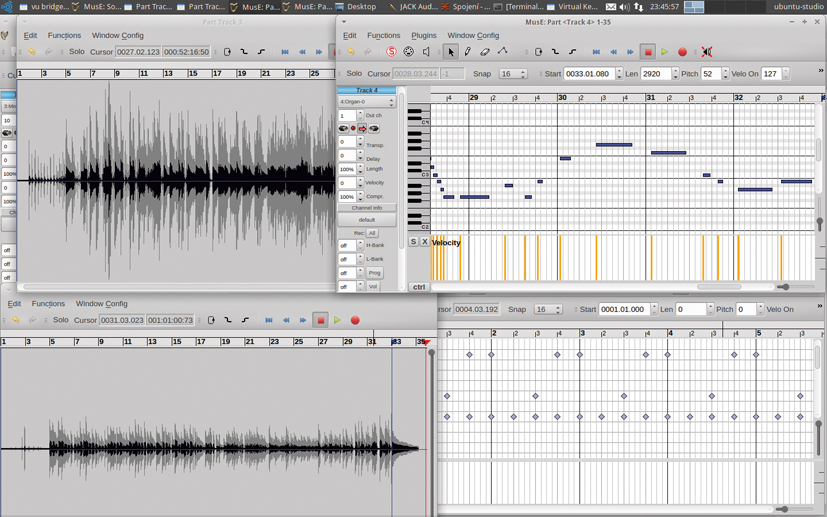
Task: Click rewind button in Track 4 window
Action: point(613,52)
